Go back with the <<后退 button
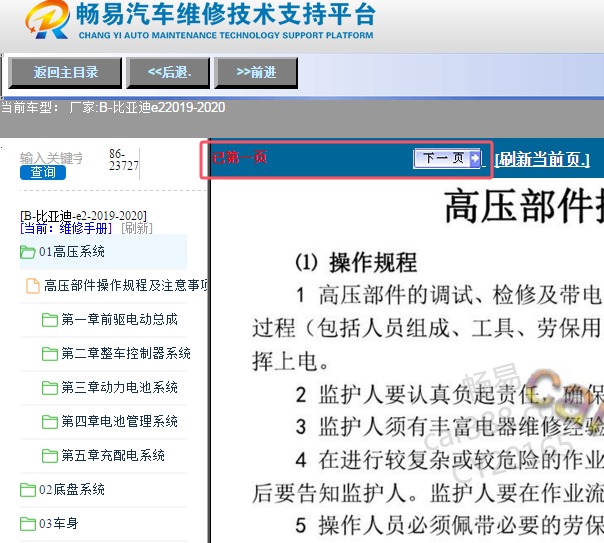 168,72
